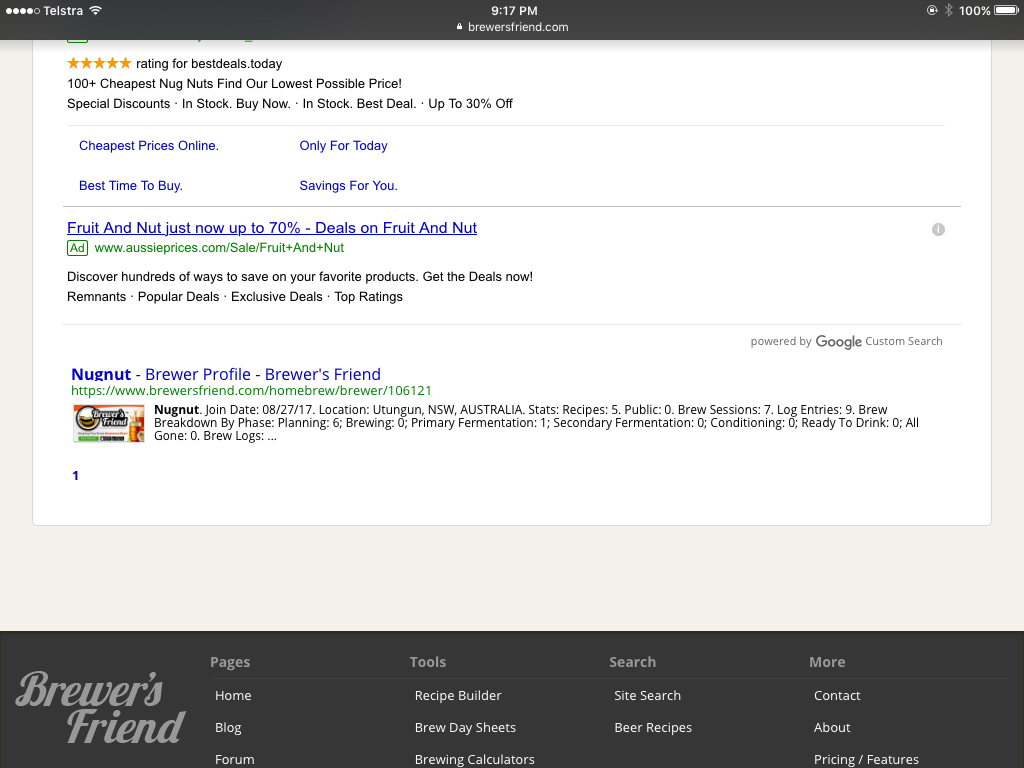Screen dimensions: 1024x768
Task: Tap the Search footer heading
Action: 632,662
